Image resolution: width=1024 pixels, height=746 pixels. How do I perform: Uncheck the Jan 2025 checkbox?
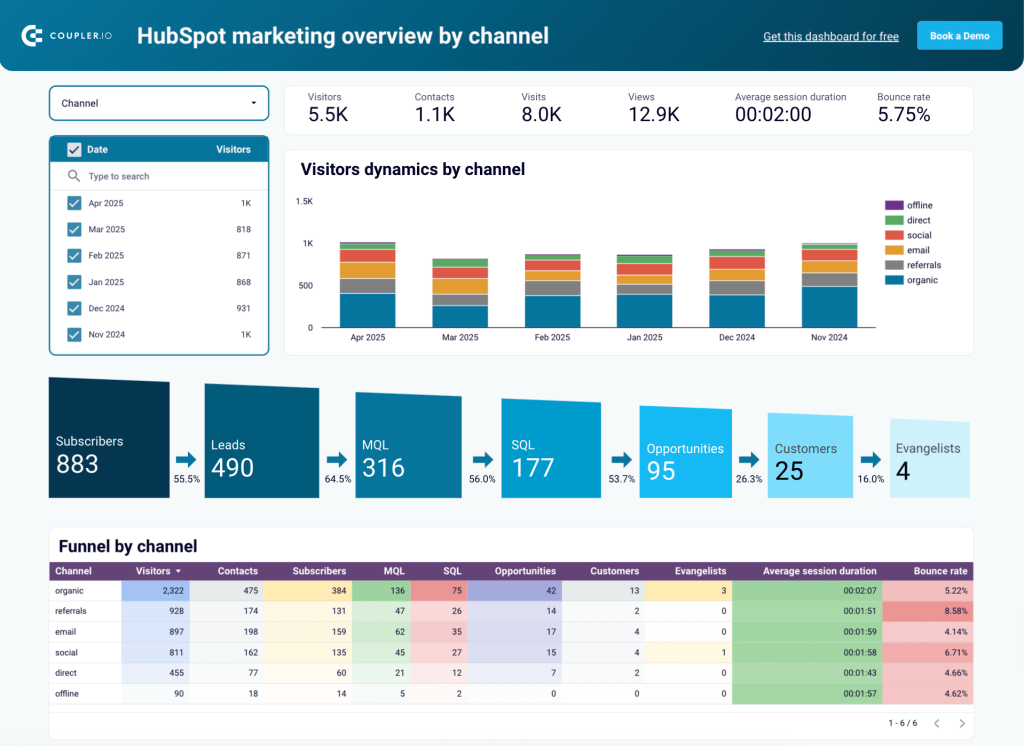(x=74, y=282)
